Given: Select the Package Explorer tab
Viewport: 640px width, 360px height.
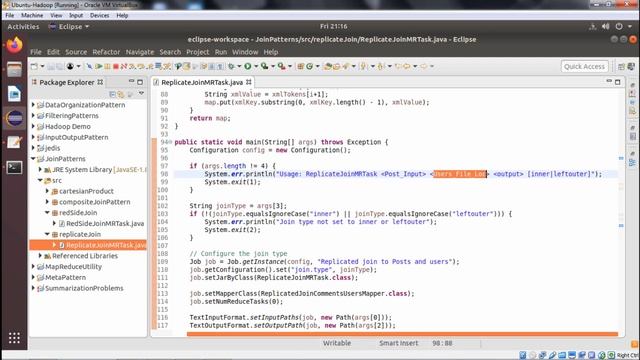Looking at the screenshot, I should [67, 82].
